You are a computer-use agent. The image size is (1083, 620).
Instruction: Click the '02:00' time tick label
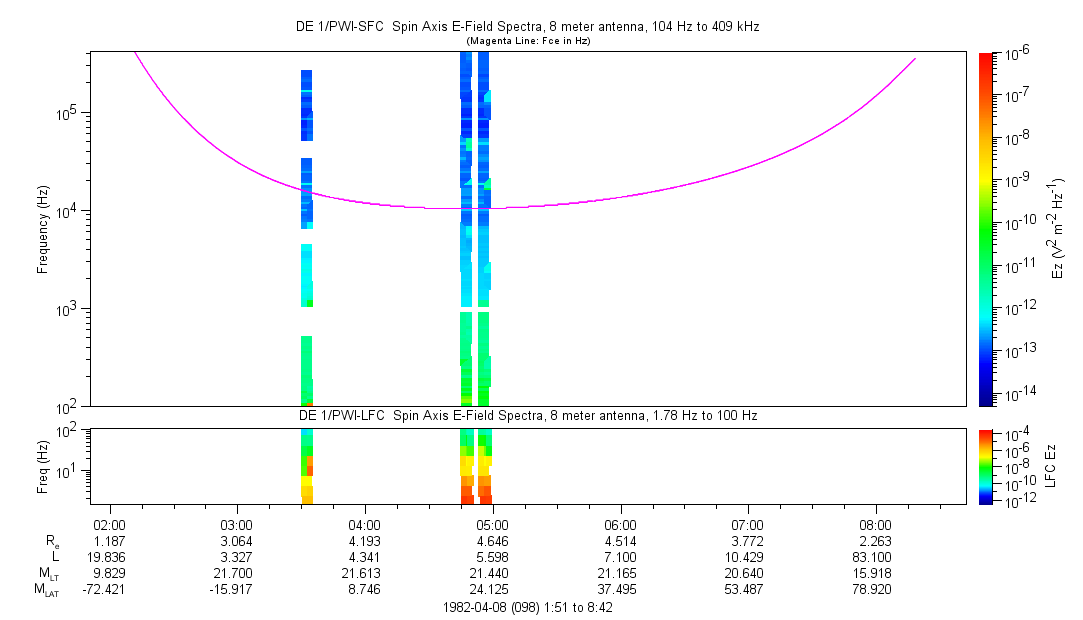coord(109,525)
